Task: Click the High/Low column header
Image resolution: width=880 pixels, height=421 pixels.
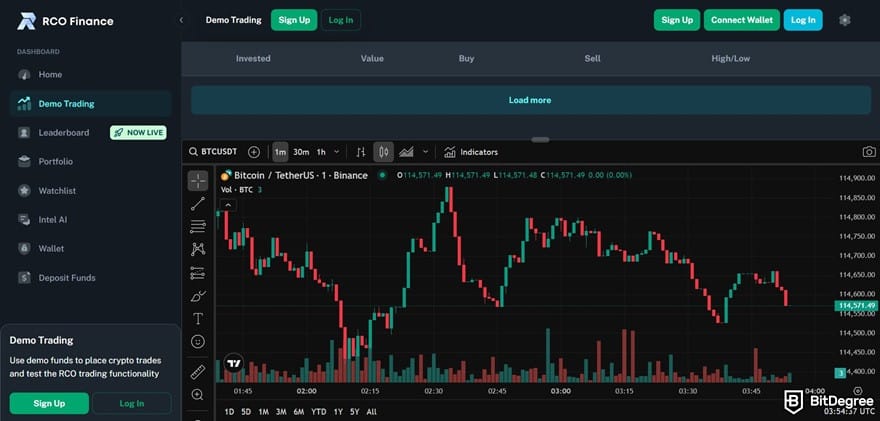Action: 731,58
